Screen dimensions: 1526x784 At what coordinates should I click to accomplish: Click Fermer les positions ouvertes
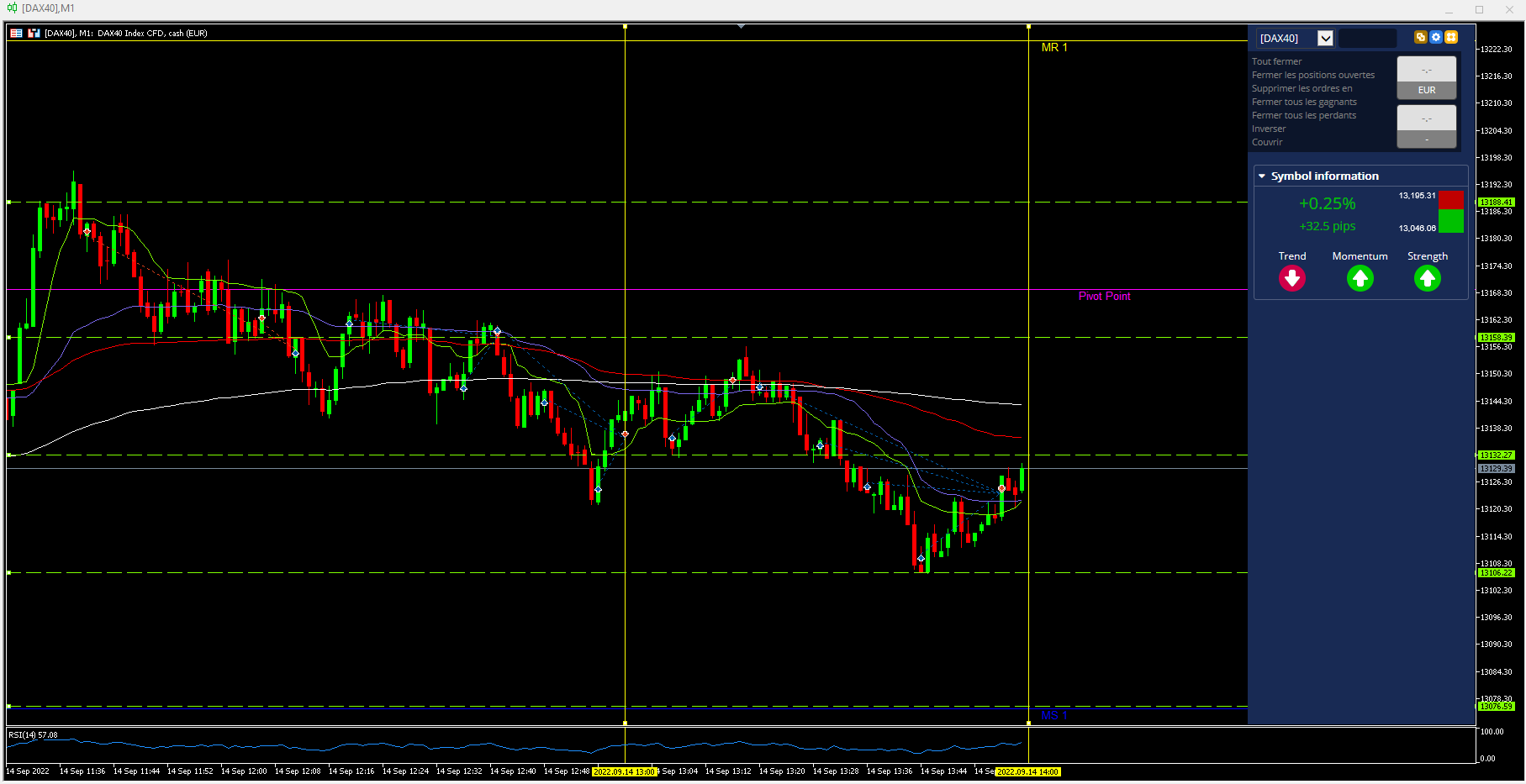coord(1313,75)
